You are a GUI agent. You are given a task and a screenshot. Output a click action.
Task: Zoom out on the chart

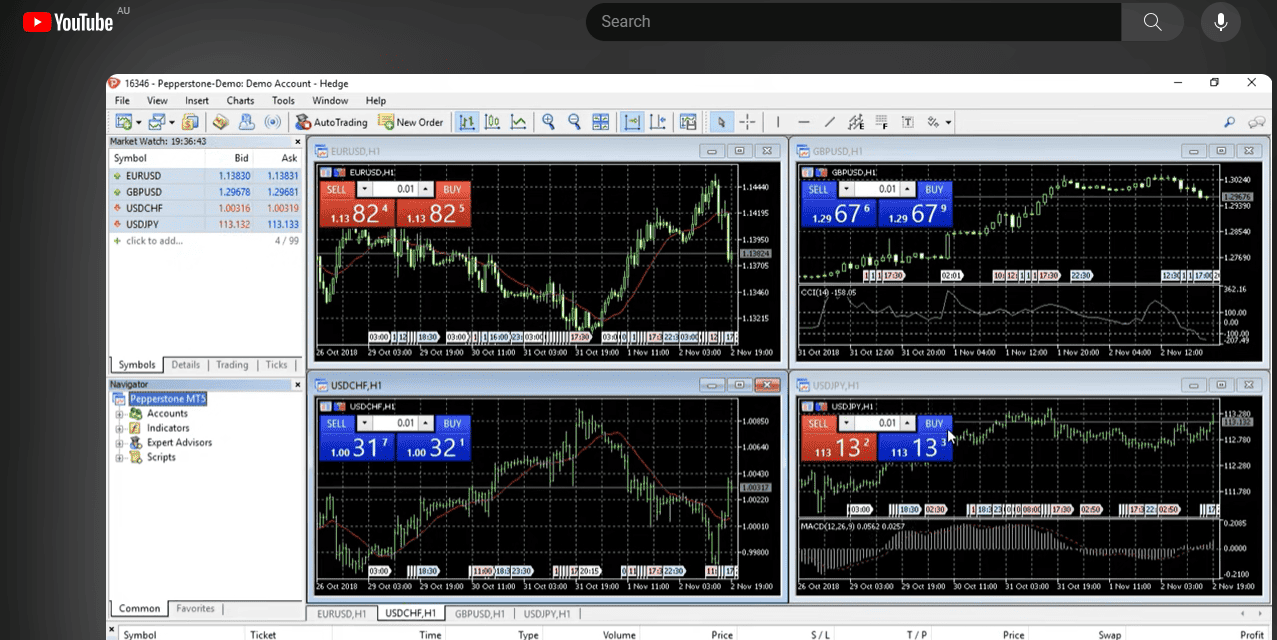(574, 122)
